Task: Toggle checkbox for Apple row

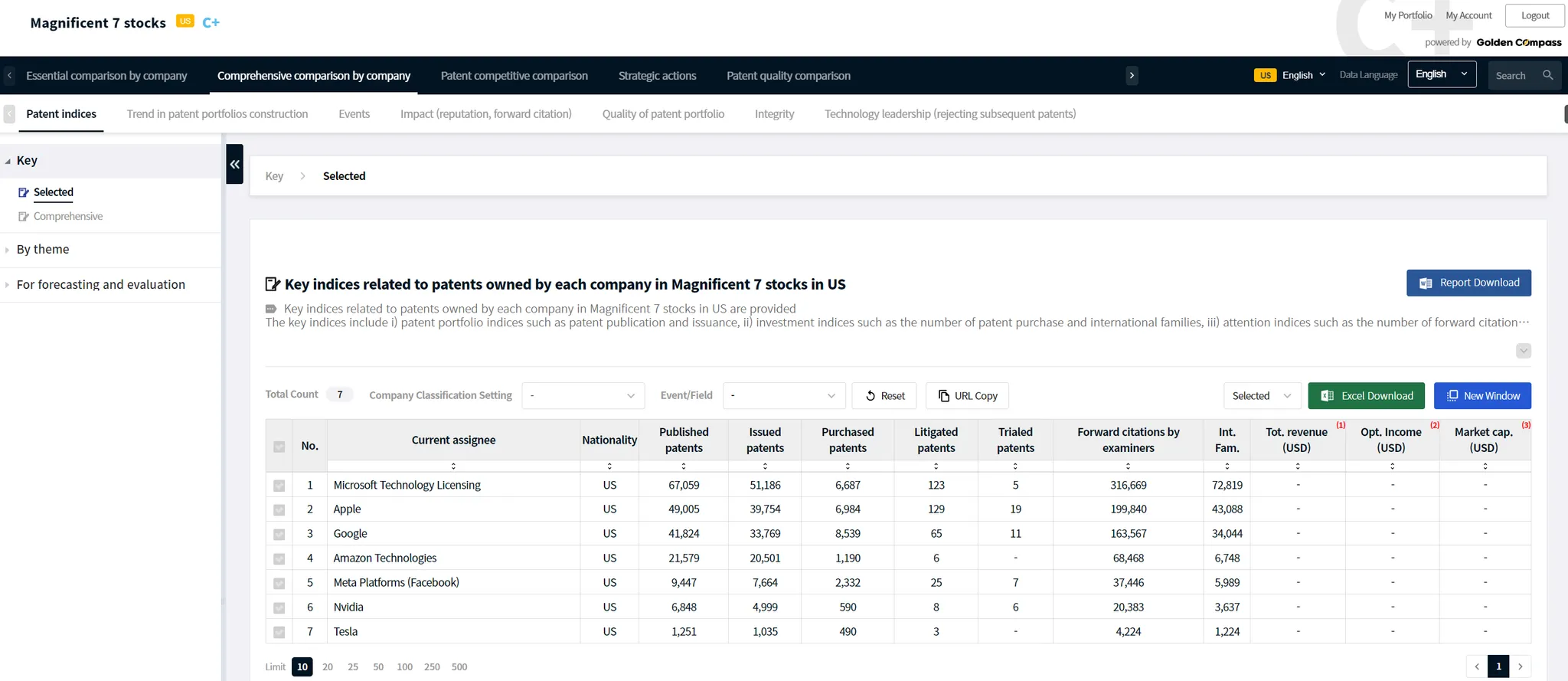Action: pyautogui.click(x=279, y=510)
